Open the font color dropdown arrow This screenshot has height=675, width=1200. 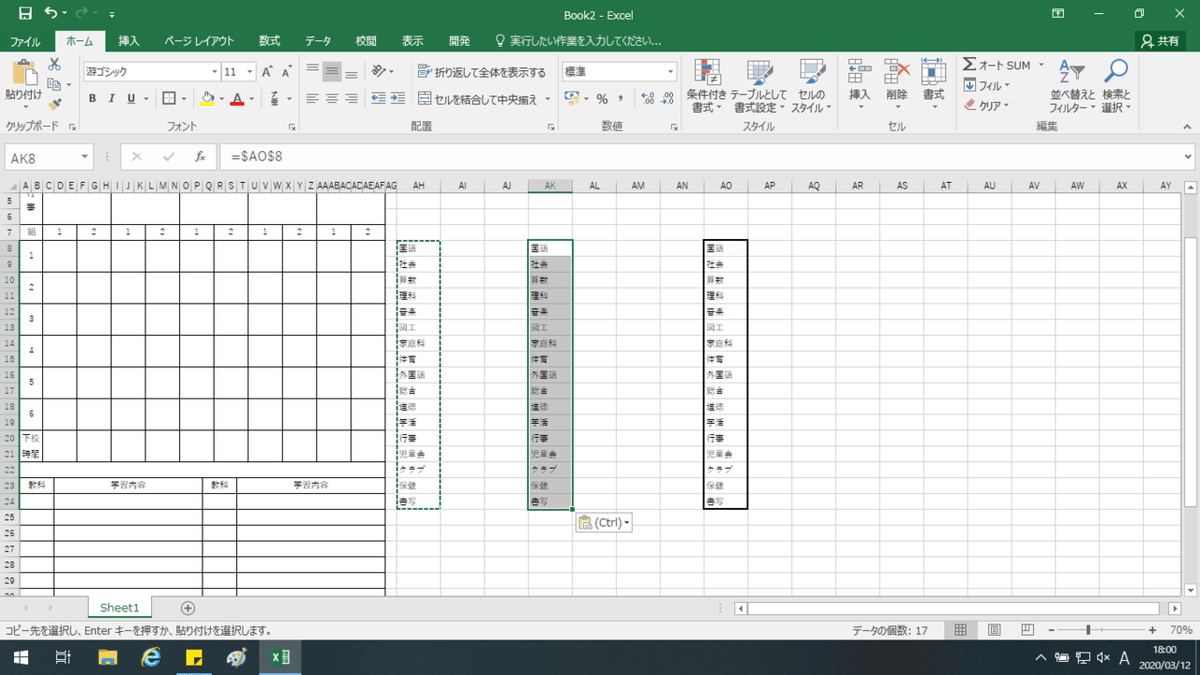(x=250, y=98)
